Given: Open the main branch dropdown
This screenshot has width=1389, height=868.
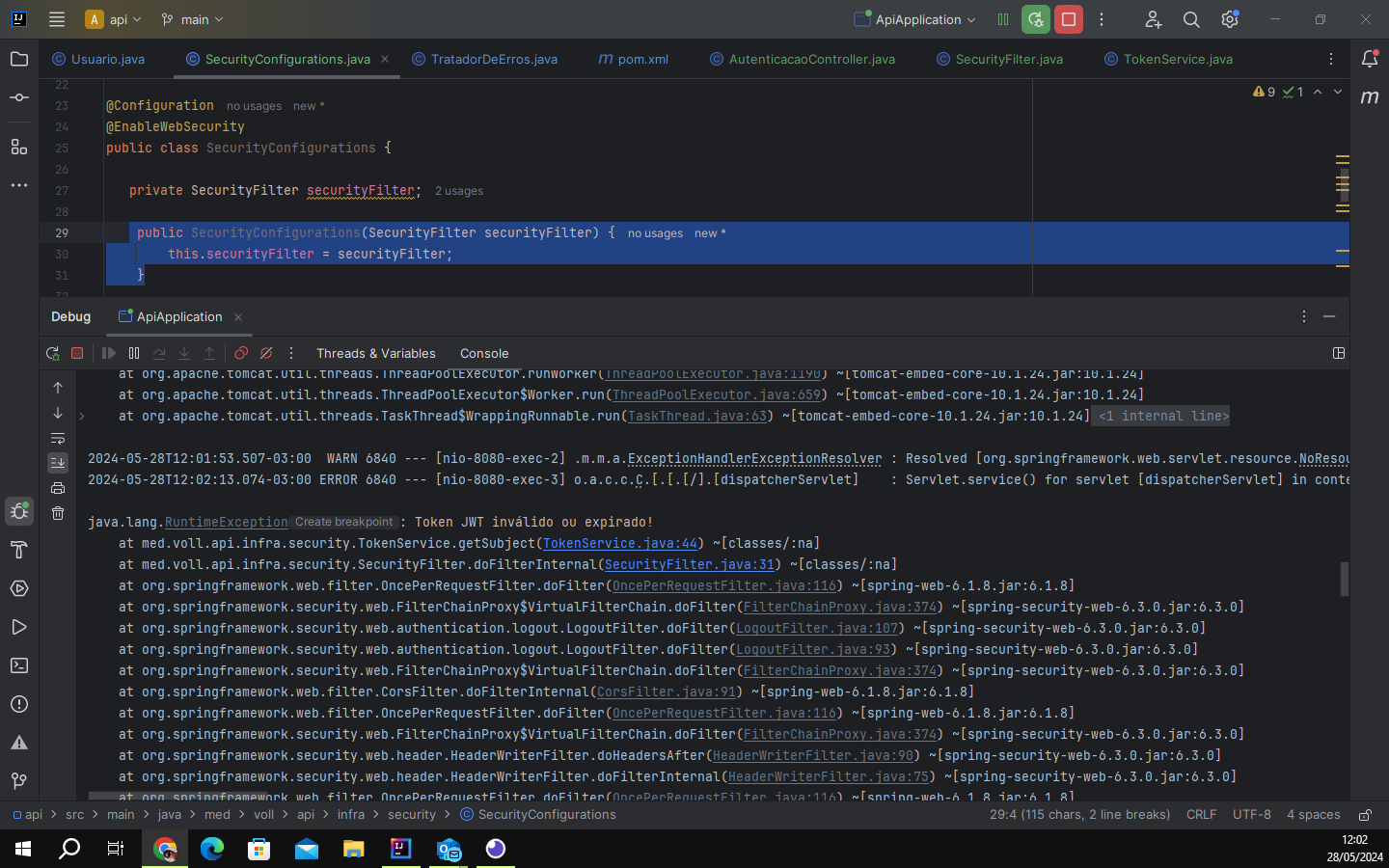Looking at the screenshot, I should tap(192, 19).
